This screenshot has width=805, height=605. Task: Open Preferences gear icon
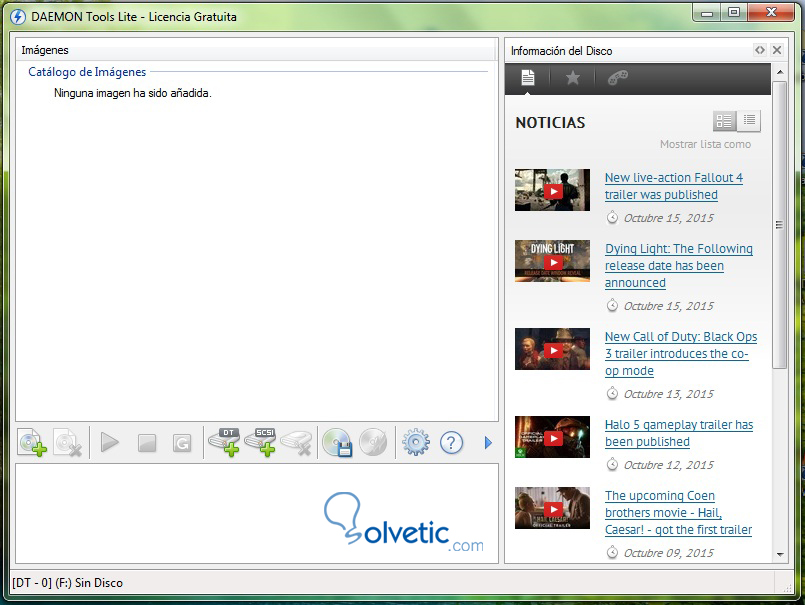(x=415, y=442)
